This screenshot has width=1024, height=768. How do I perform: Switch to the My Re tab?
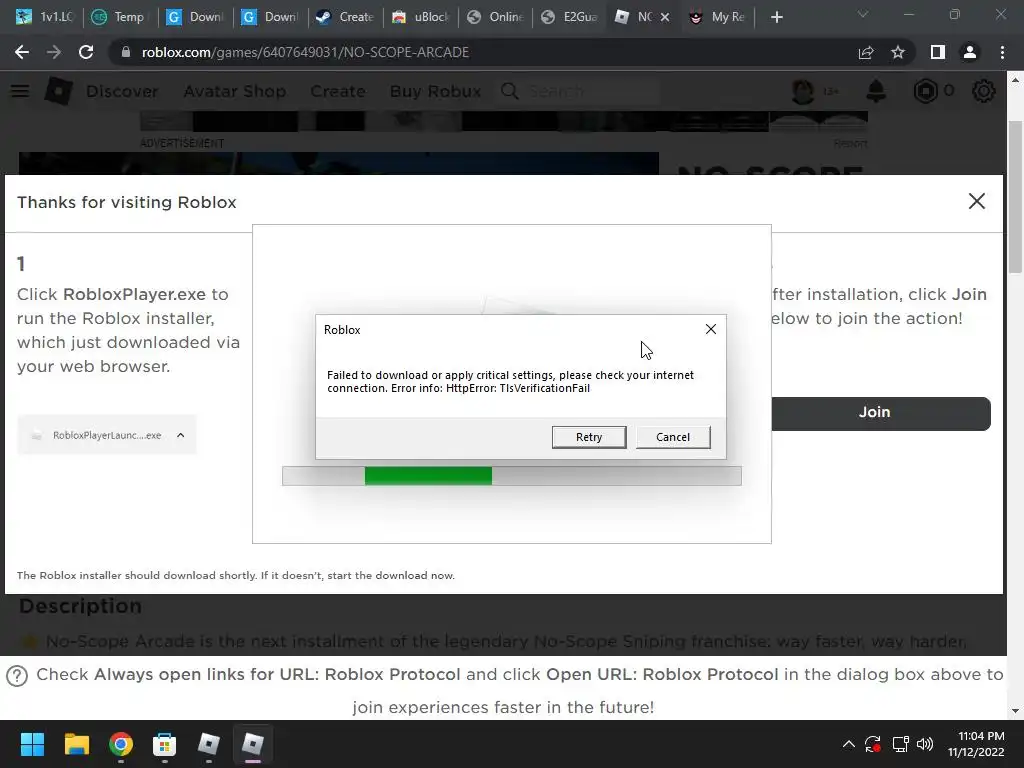coord(718,17)
